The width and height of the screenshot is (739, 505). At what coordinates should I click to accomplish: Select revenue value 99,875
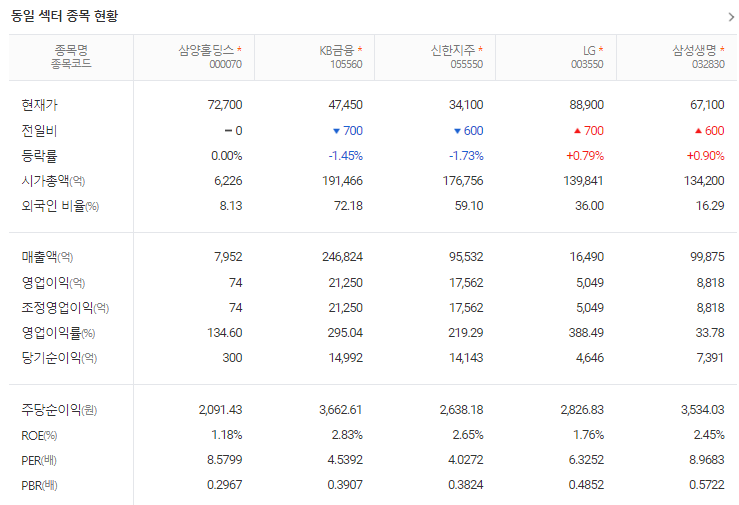(x=707, y=257)
